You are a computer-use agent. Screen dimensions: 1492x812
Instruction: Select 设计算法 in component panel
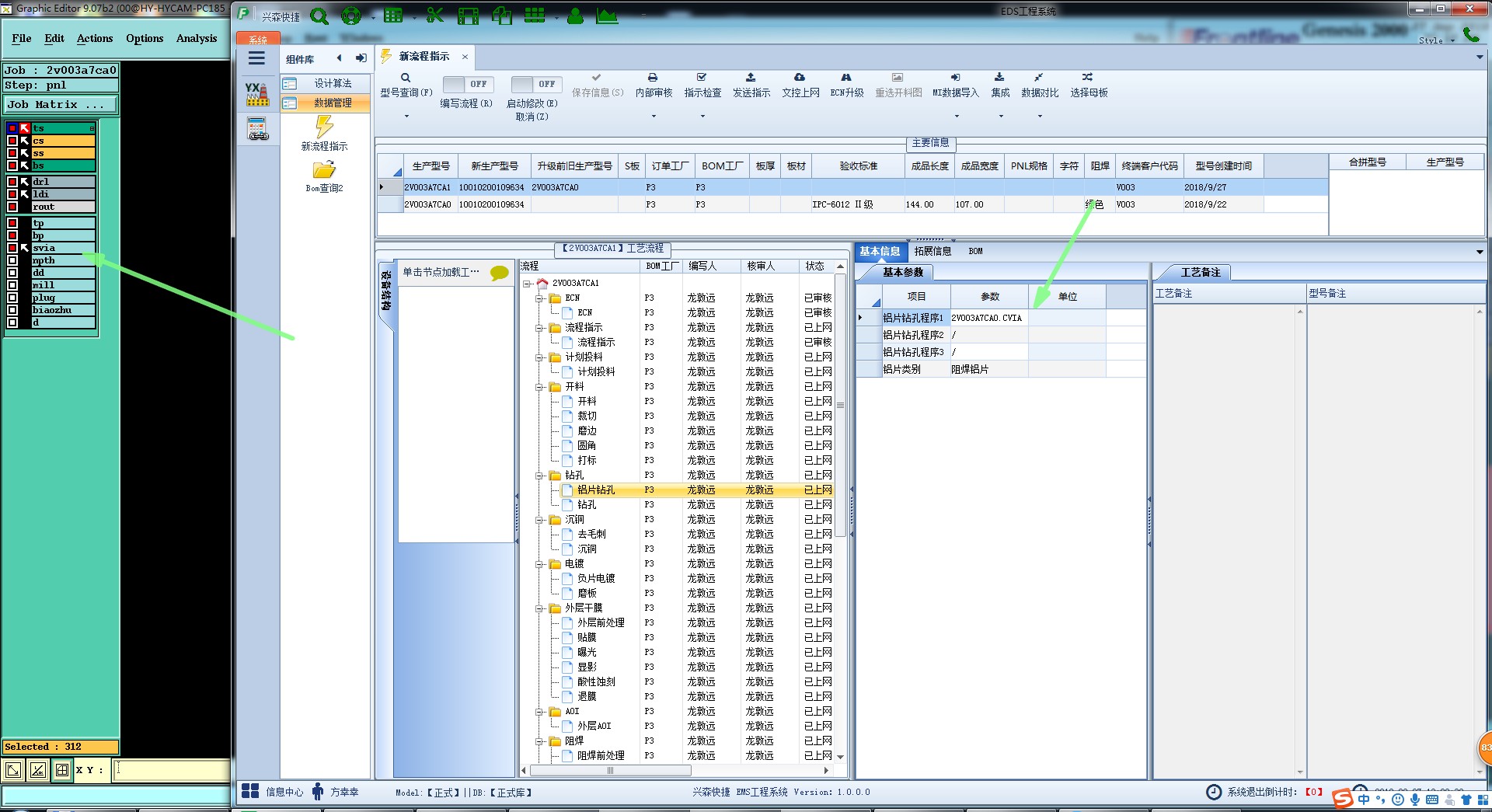(326, 83)
